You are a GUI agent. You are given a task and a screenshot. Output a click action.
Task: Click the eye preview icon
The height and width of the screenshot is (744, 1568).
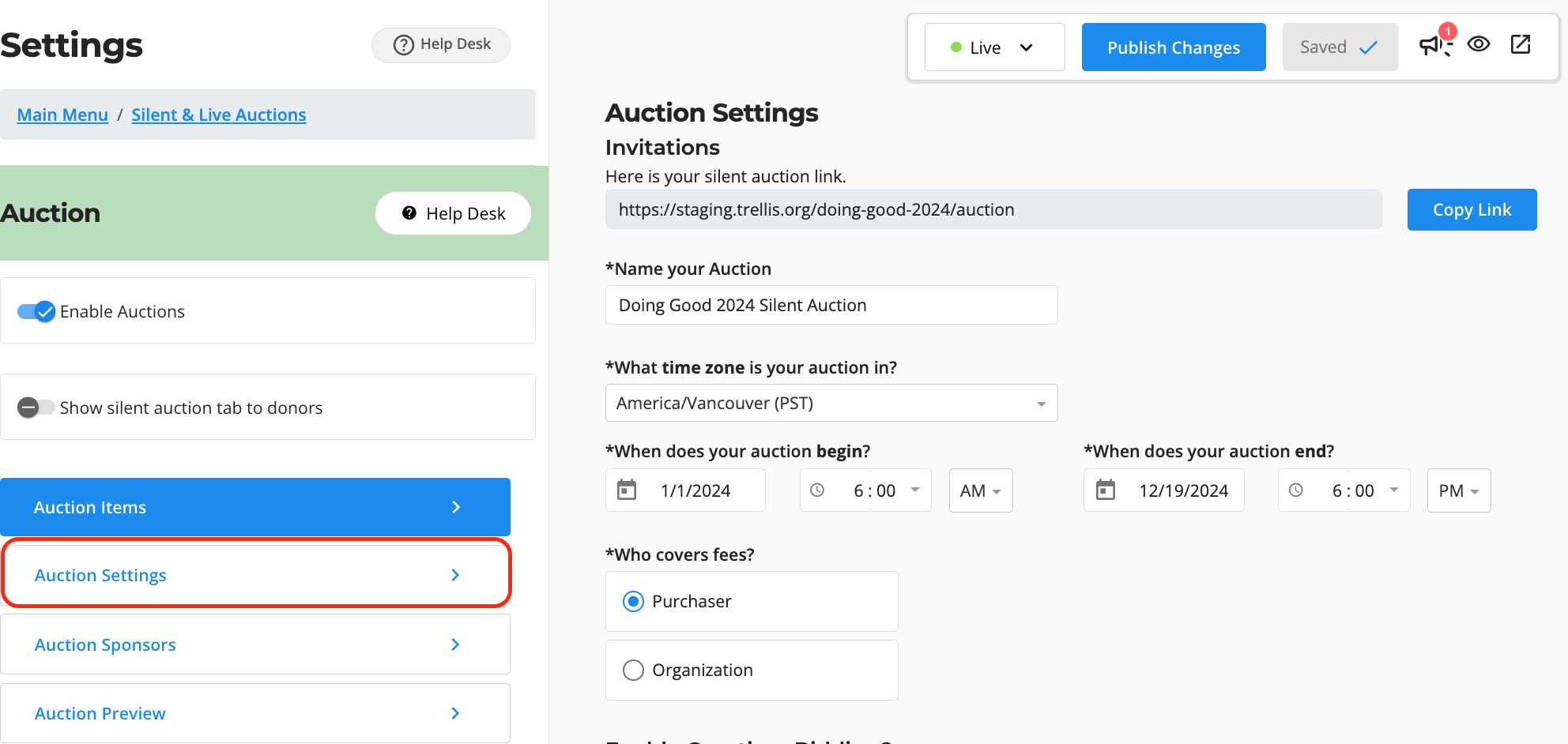[x=1478, y=44]
